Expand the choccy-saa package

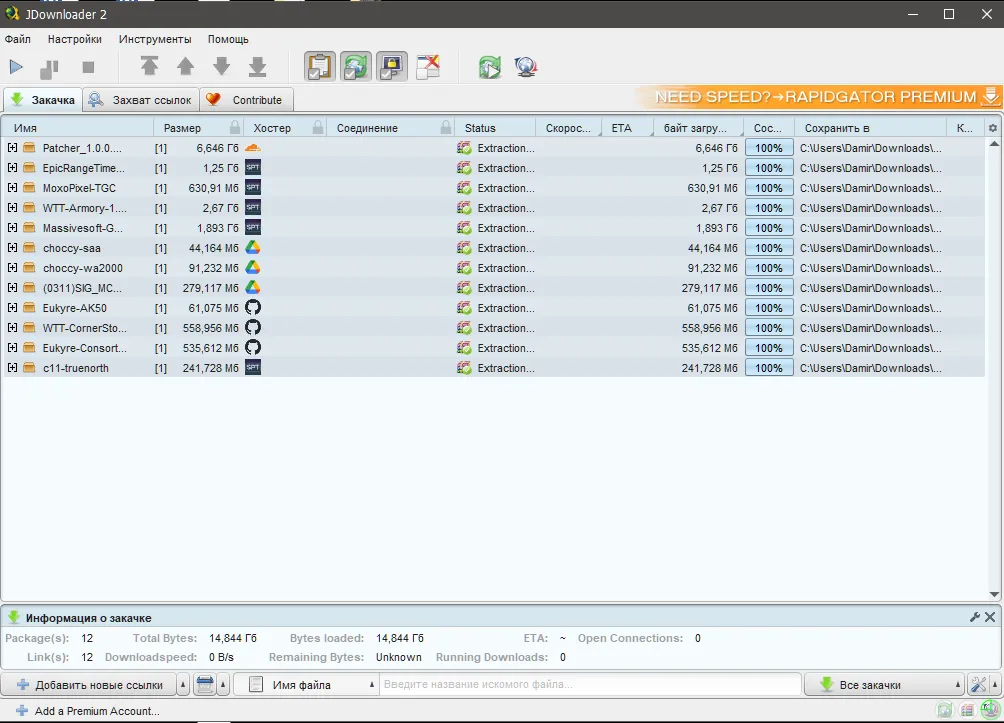click(13, 248)
